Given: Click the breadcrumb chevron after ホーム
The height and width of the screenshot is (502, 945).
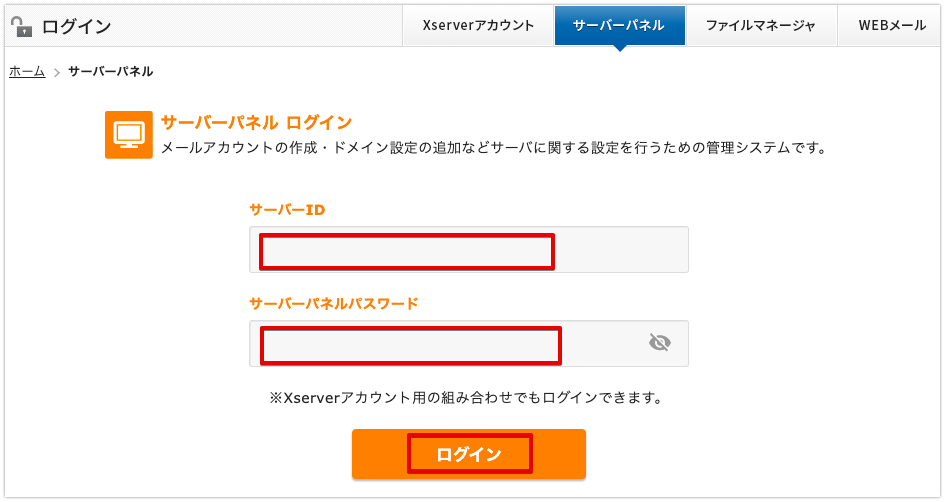Looking at the screenshot, I should point(57,72).
